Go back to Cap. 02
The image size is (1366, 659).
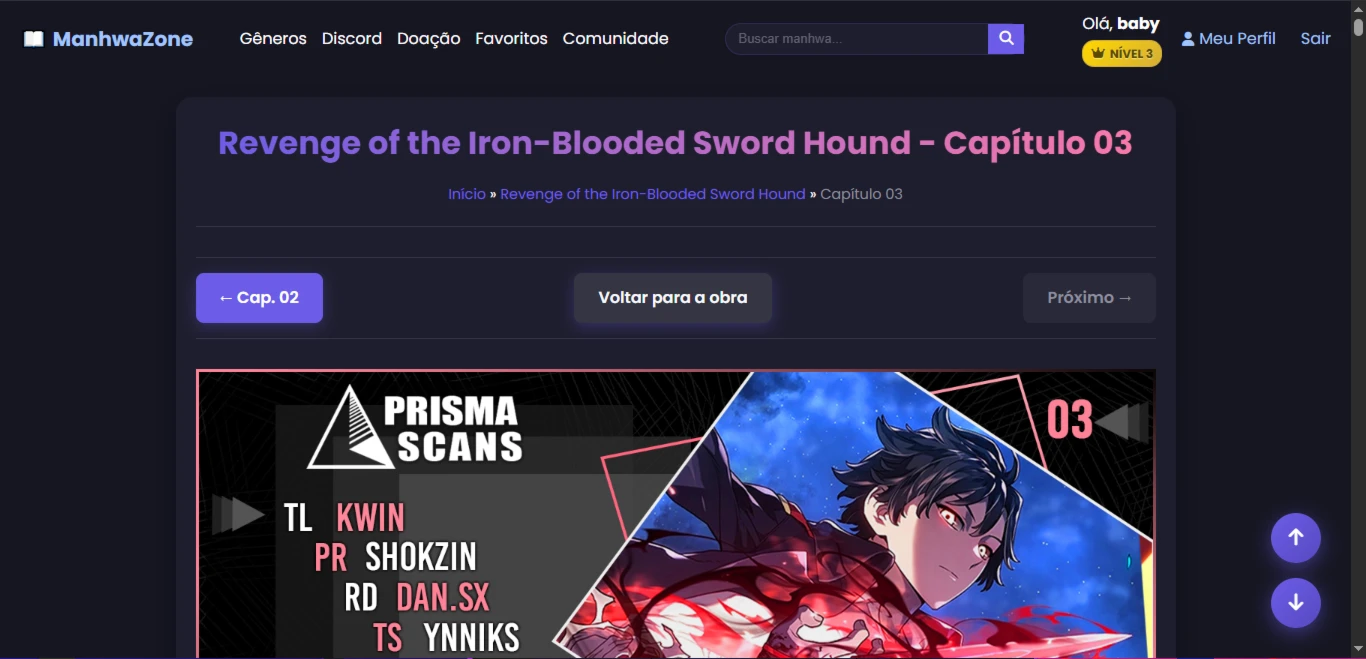point(259,298)
